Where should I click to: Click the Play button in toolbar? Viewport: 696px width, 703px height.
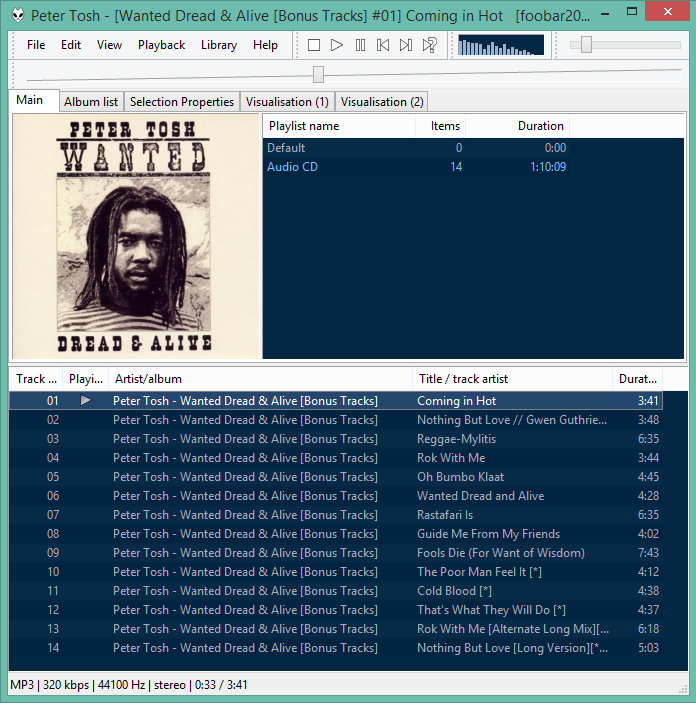point(337,45)
